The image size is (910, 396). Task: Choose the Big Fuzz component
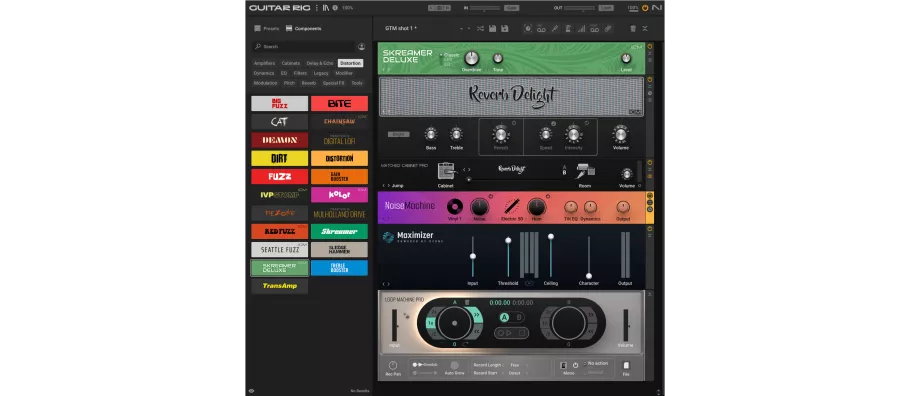coord(280,103)
